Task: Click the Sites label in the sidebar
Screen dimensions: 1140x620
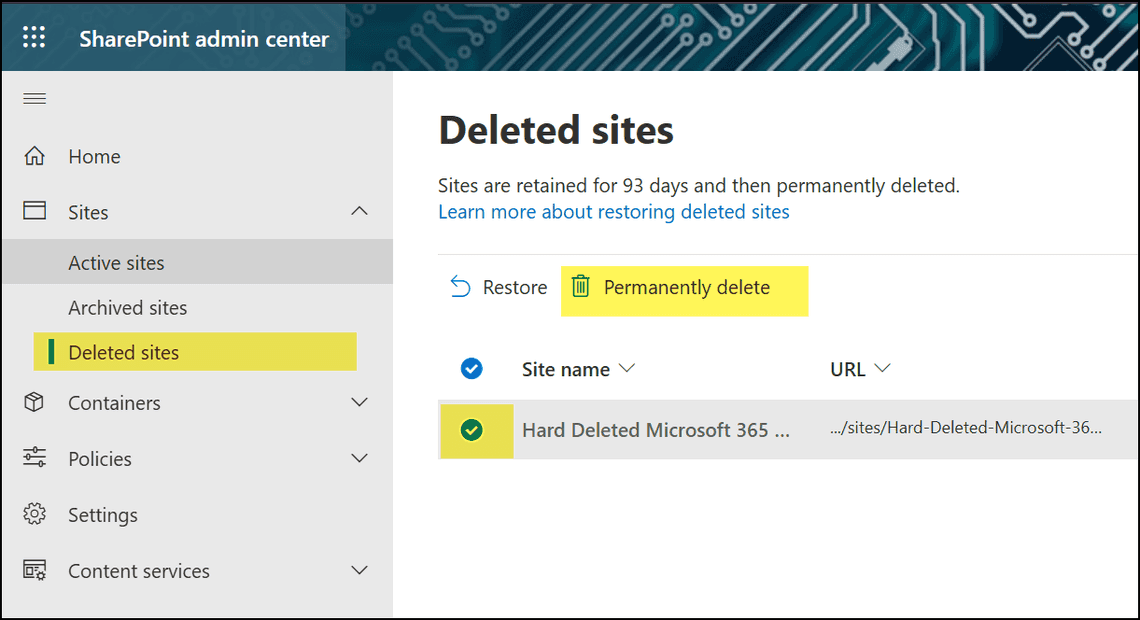Action: coord(88,212)
